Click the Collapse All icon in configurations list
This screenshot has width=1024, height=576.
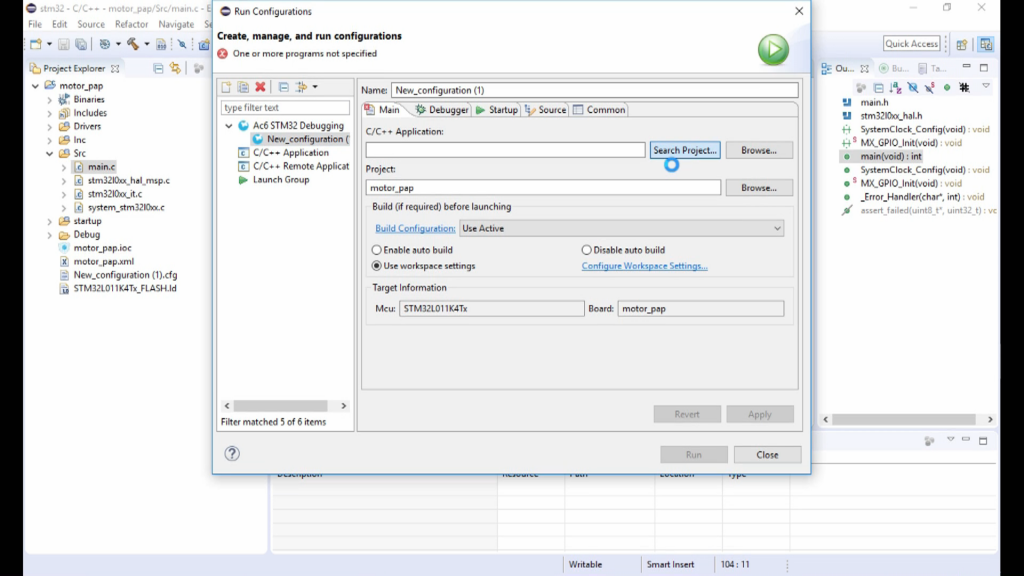coord(283,88)
